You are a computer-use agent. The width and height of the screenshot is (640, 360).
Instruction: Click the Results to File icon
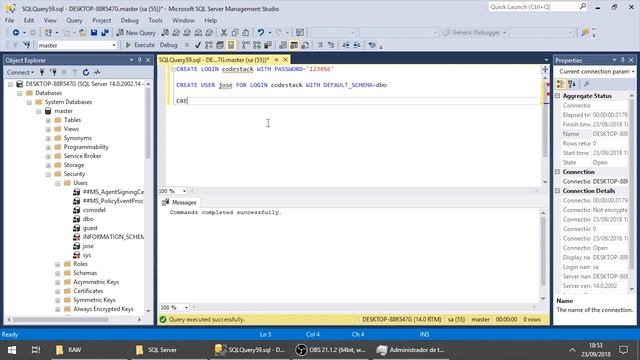[x=305, y=45]
